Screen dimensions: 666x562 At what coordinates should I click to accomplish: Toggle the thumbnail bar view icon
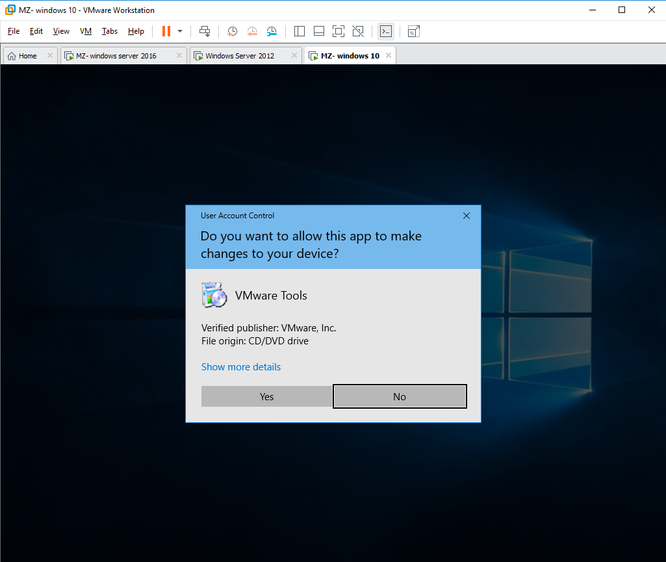point(319,31)
